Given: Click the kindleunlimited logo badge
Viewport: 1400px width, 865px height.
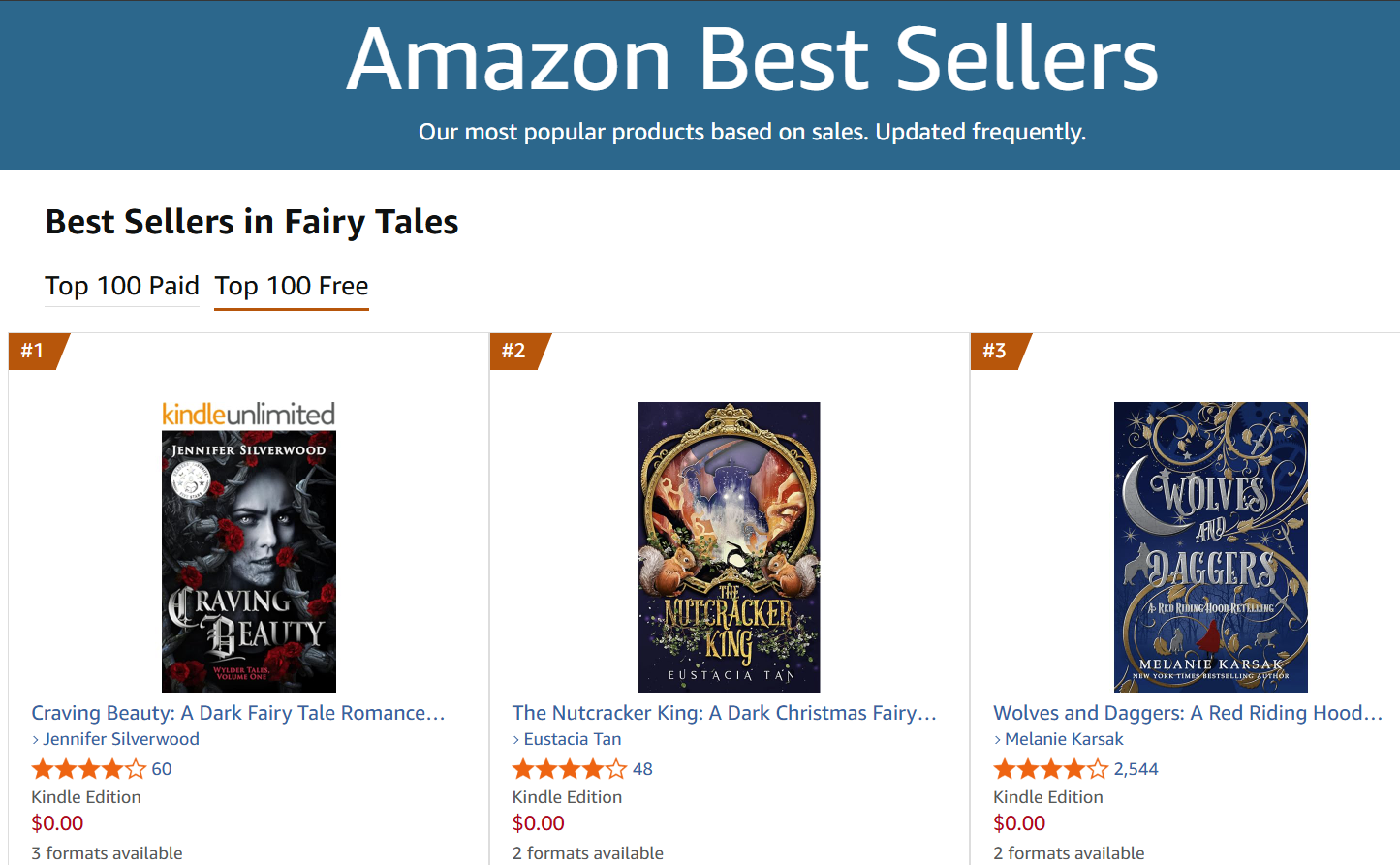Looking at the screenshot, I should (x=249, y=415).
